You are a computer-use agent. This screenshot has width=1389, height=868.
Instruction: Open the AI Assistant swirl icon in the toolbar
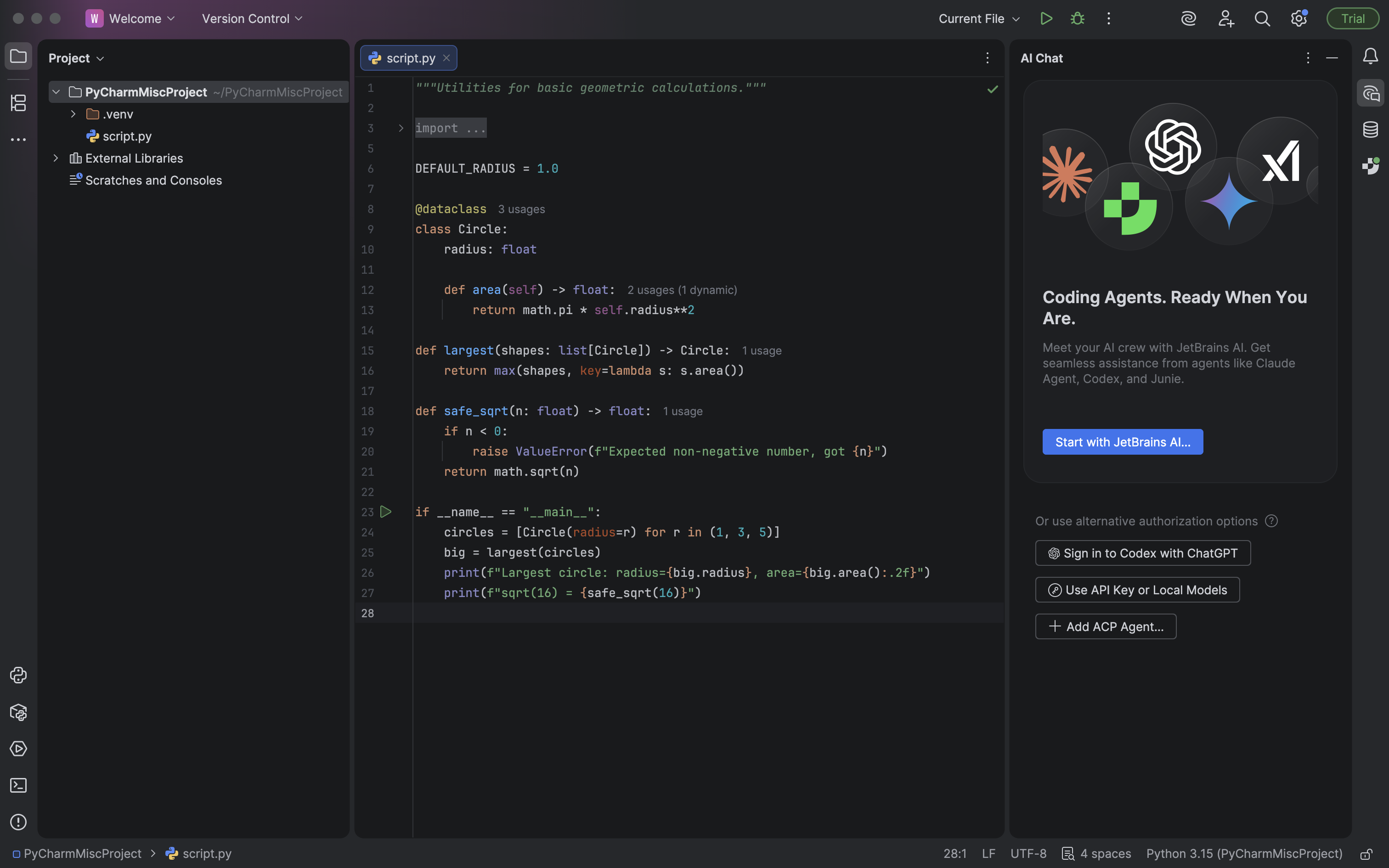click(1188, 18)
